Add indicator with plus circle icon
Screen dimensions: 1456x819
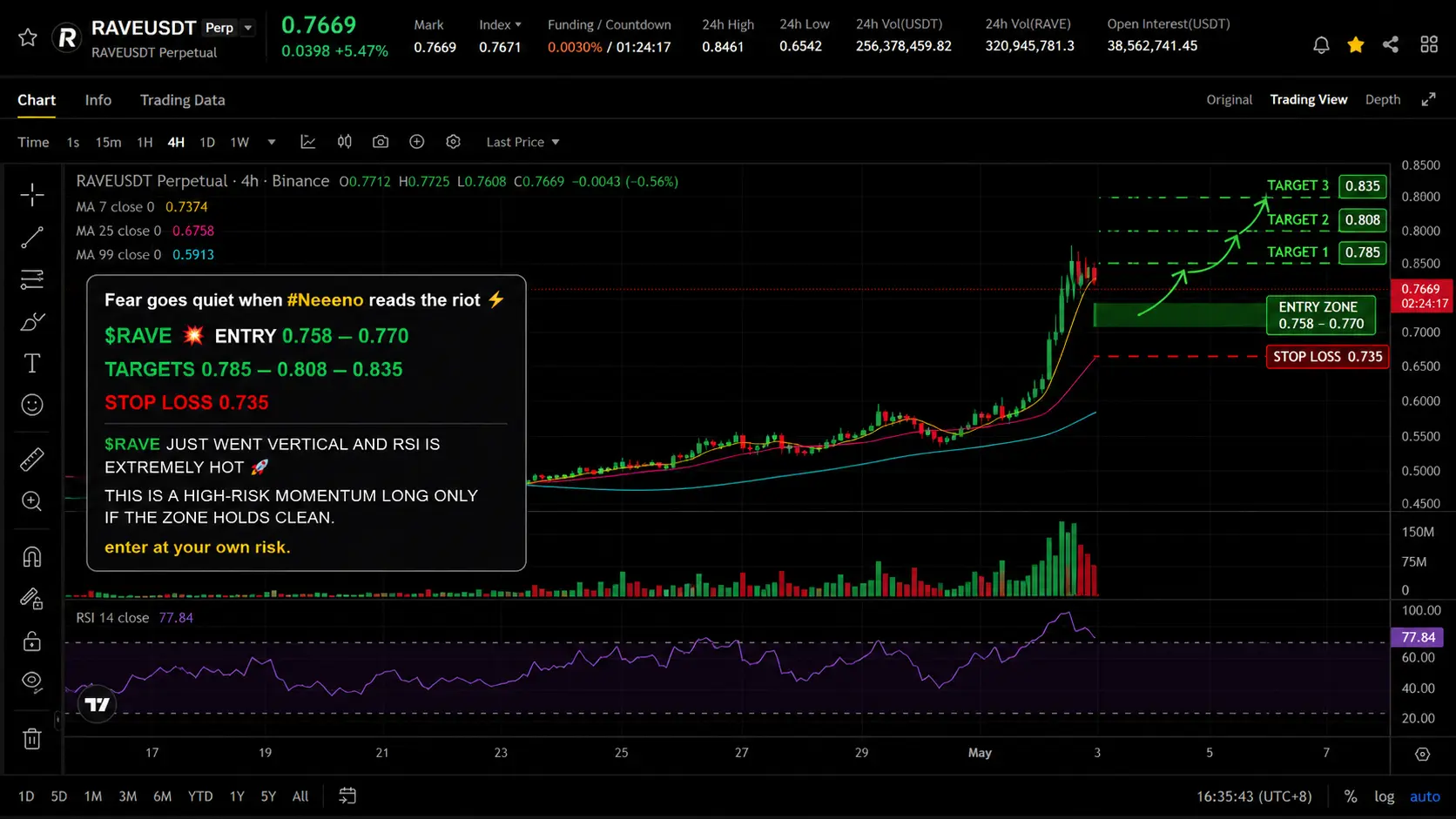click(x=417, y=142)
